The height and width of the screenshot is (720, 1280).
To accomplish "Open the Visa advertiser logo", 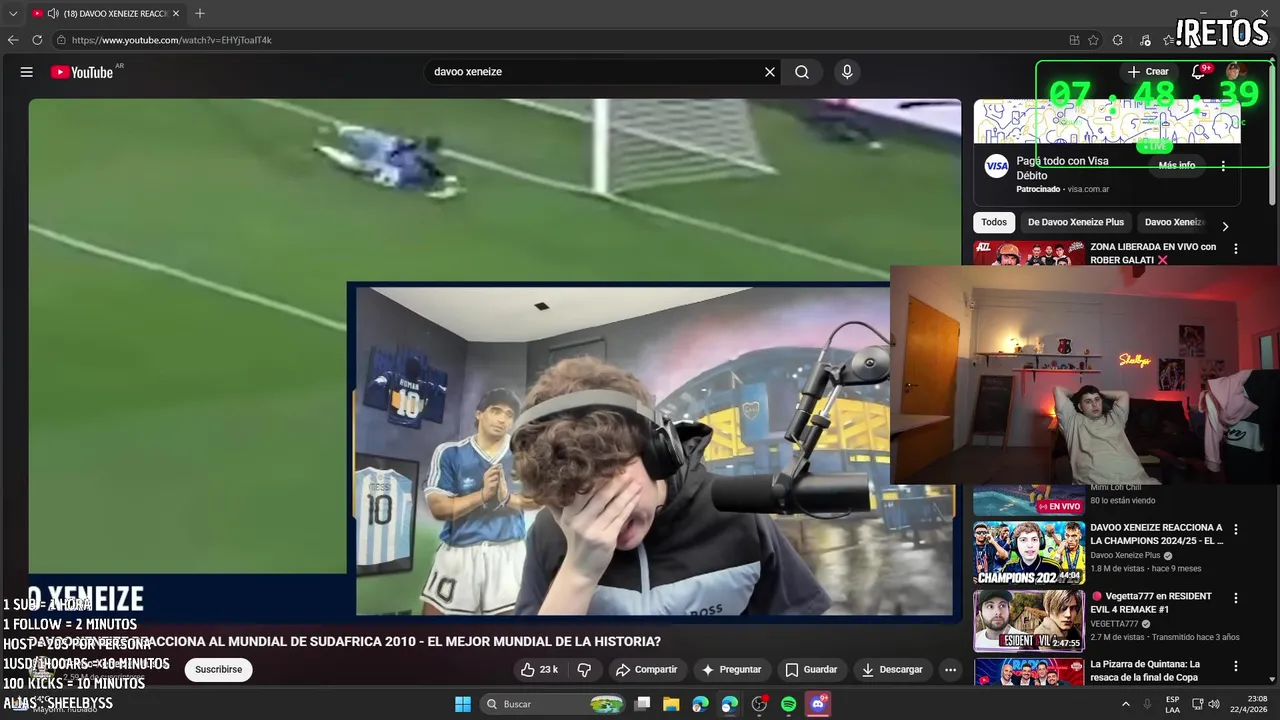I will pos(996,167).
